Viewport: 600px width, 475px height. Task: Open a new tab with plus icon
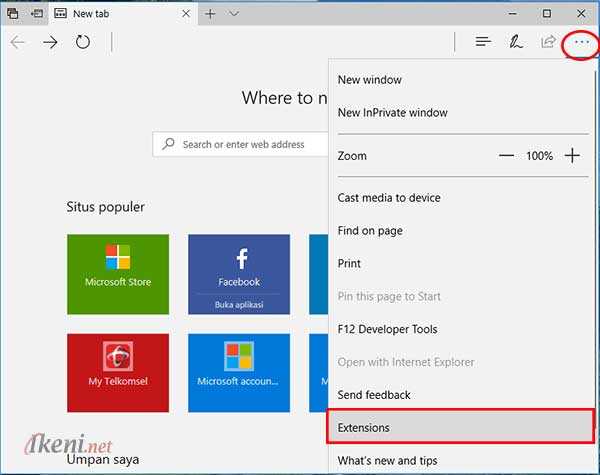210,14
